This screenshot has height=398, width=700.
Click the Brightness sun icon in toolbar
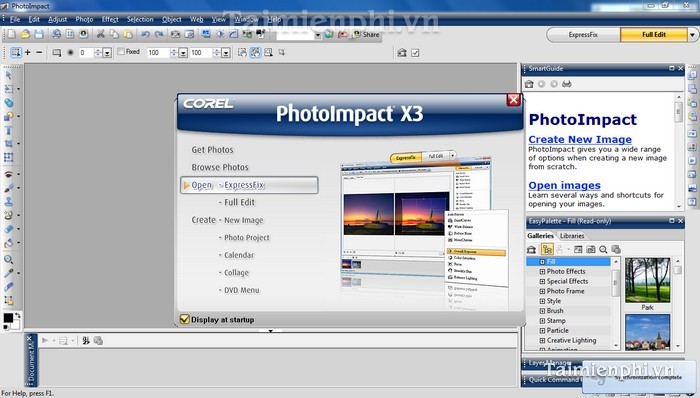click(x=220, y=34)
